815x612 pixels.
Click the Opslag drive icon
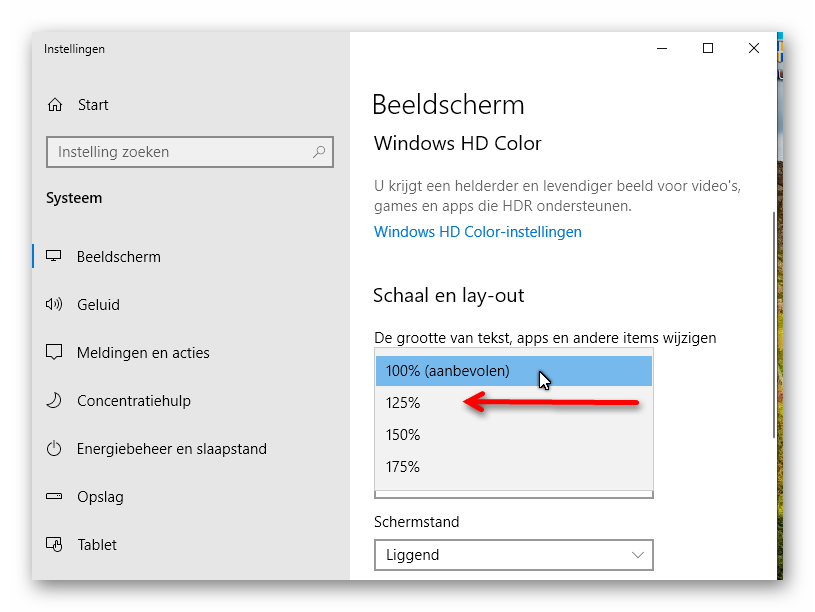click(54, 496)
